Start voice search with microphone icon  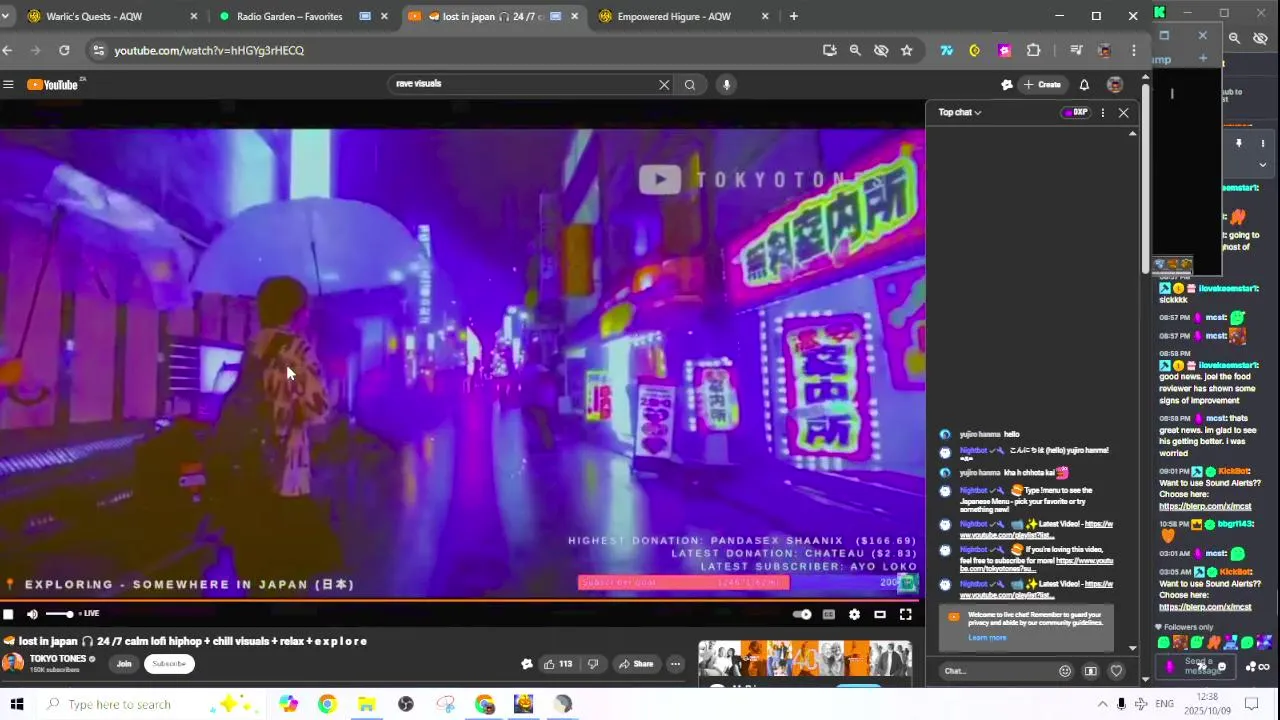[727, 85]
